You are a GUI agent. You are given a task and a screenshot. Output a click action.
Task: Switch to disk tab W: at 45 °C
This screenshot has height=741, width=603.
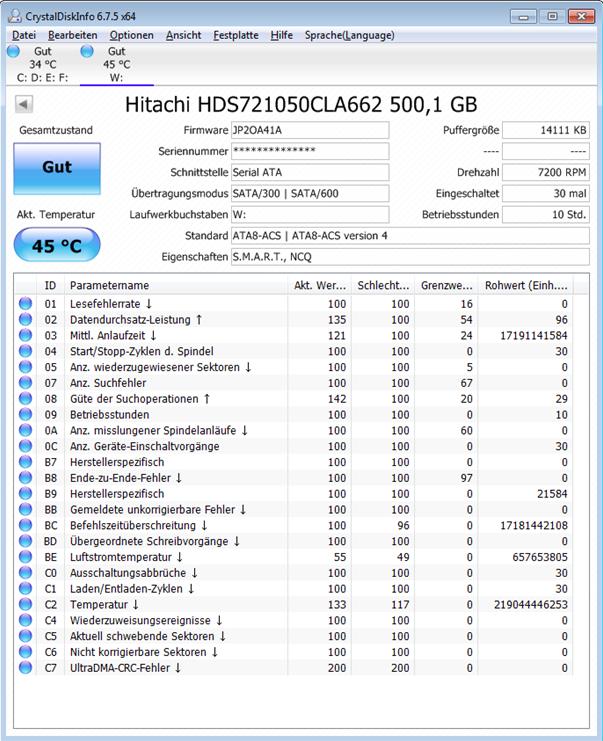click(117, 64)
